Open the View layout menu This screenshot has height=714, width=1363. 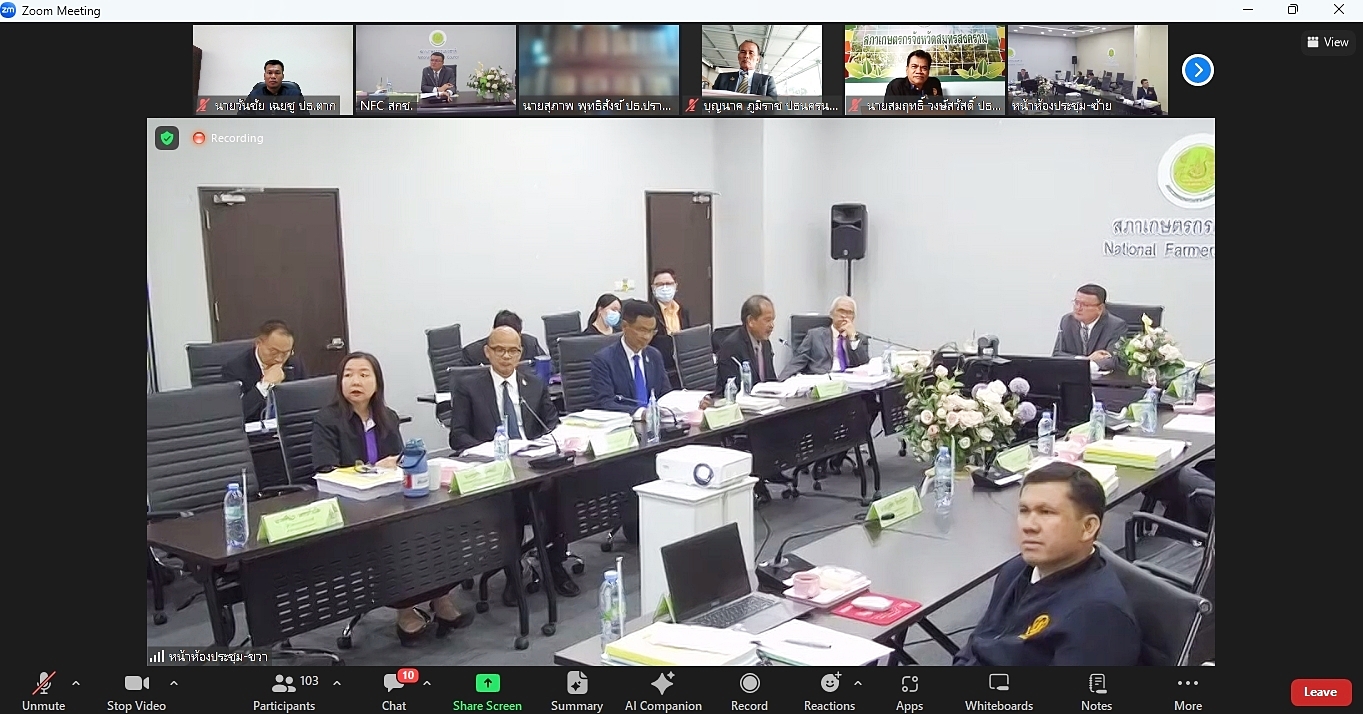1327,42
